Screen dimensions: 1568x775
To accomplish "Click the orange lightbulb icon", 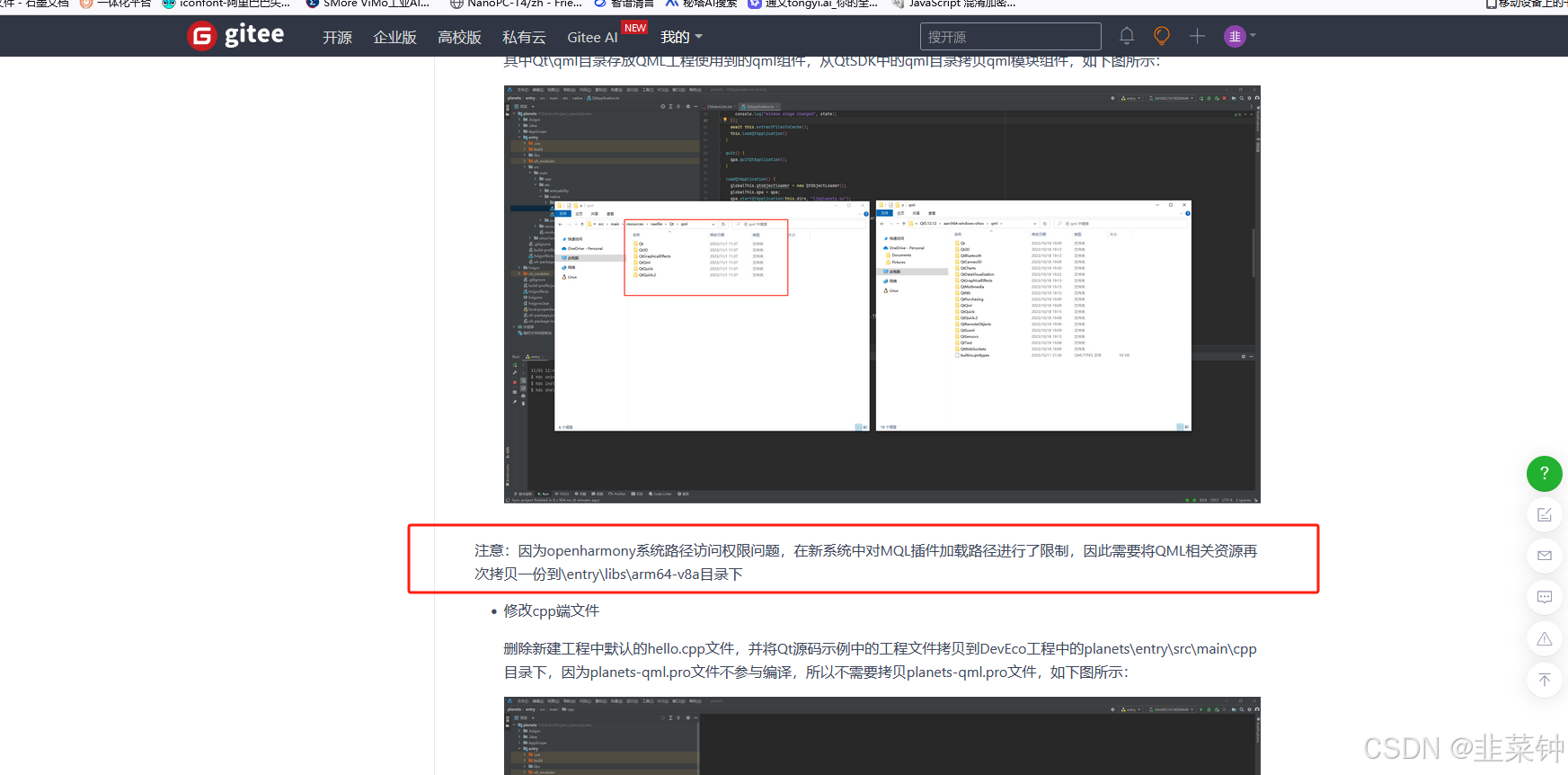I will click(x=1162, y=36).
